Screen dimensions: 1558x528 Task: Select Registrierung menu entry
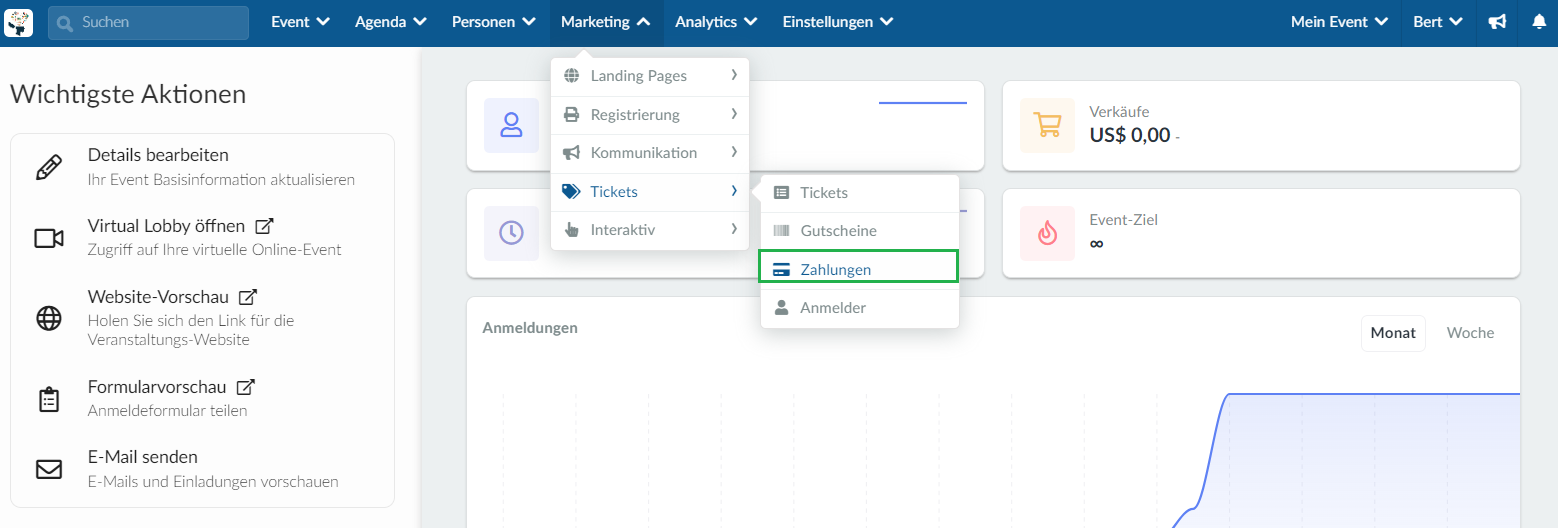point(650,115)
